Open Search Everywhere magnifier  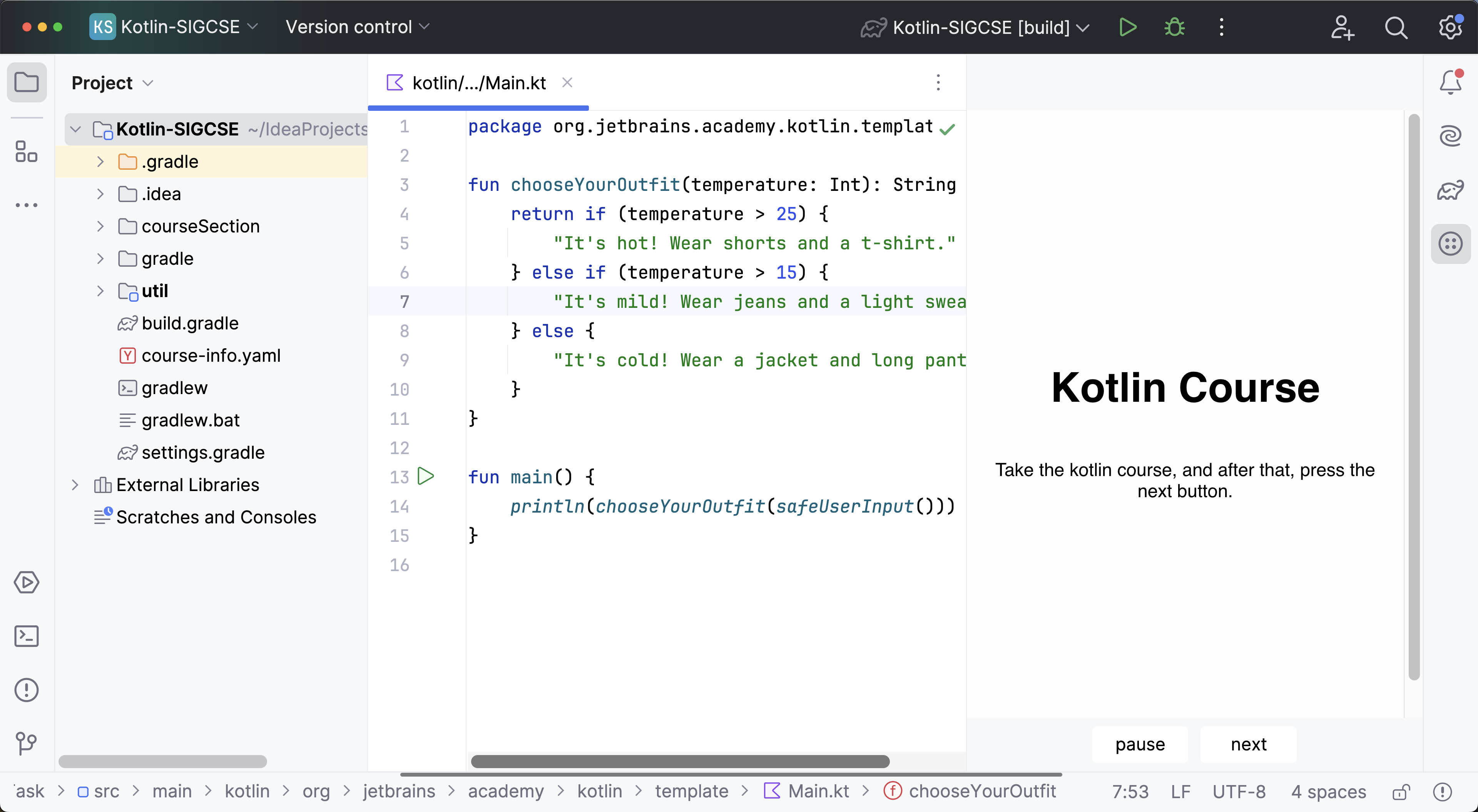(x=1396, y=27)
